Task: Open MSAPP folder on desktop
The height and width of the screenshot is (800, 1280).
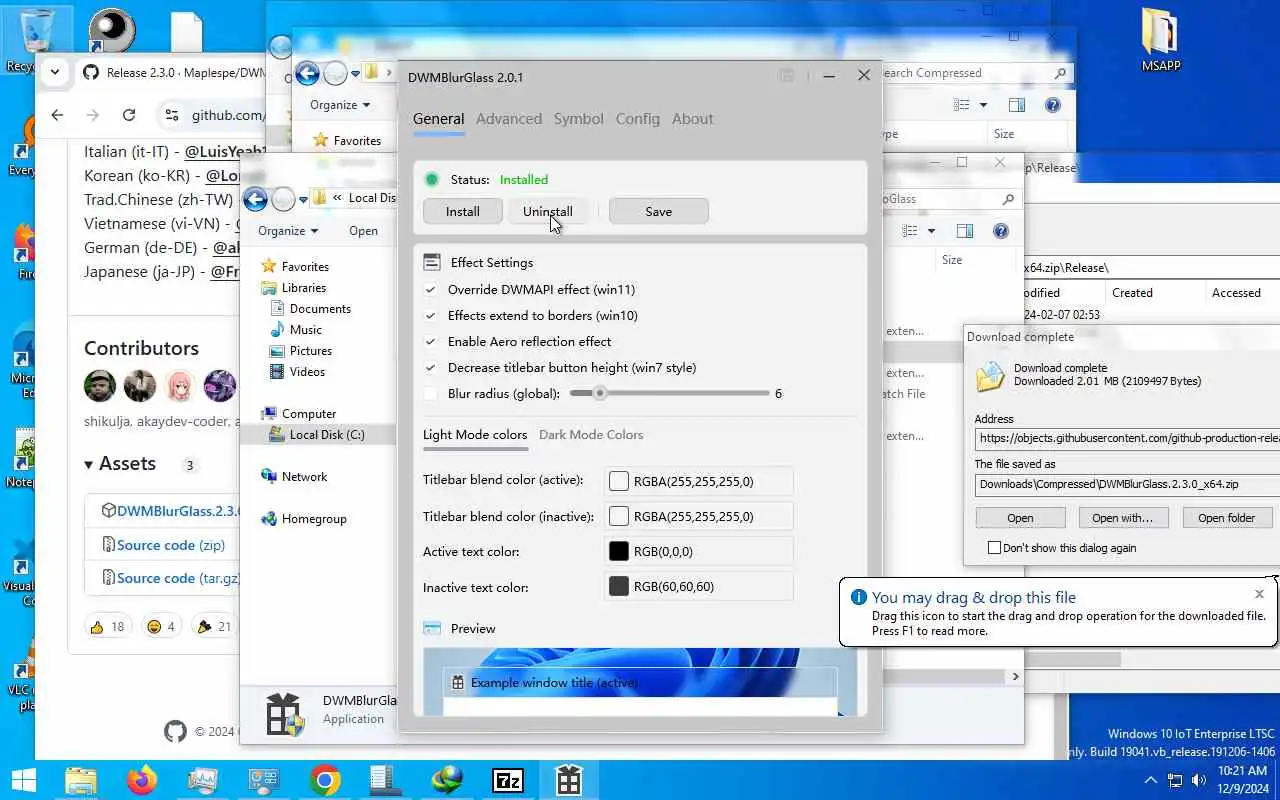Action: pyautogui.click(x=1160, y=38)
